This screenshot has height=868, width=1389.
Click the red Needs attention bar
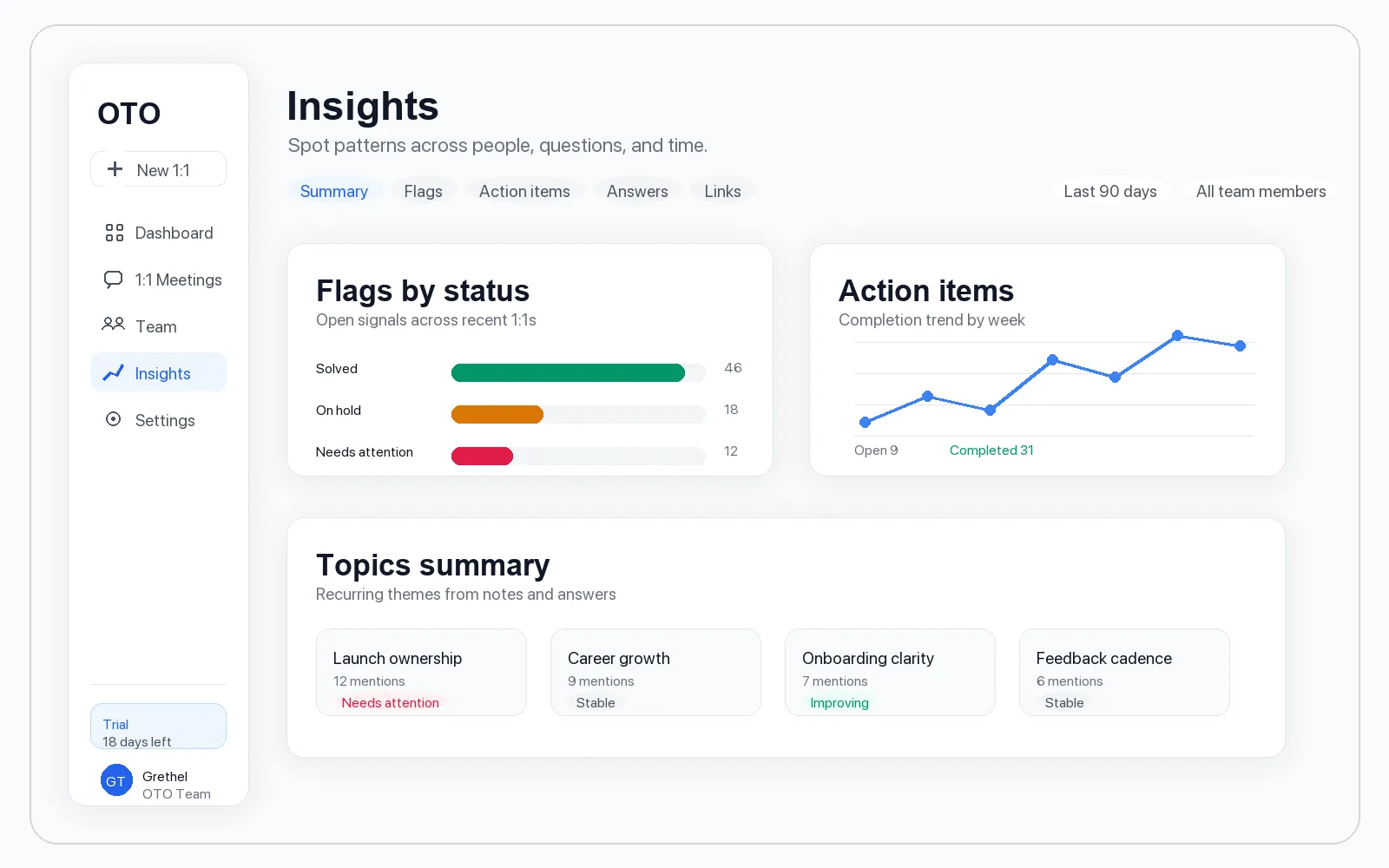click(482, 457)
